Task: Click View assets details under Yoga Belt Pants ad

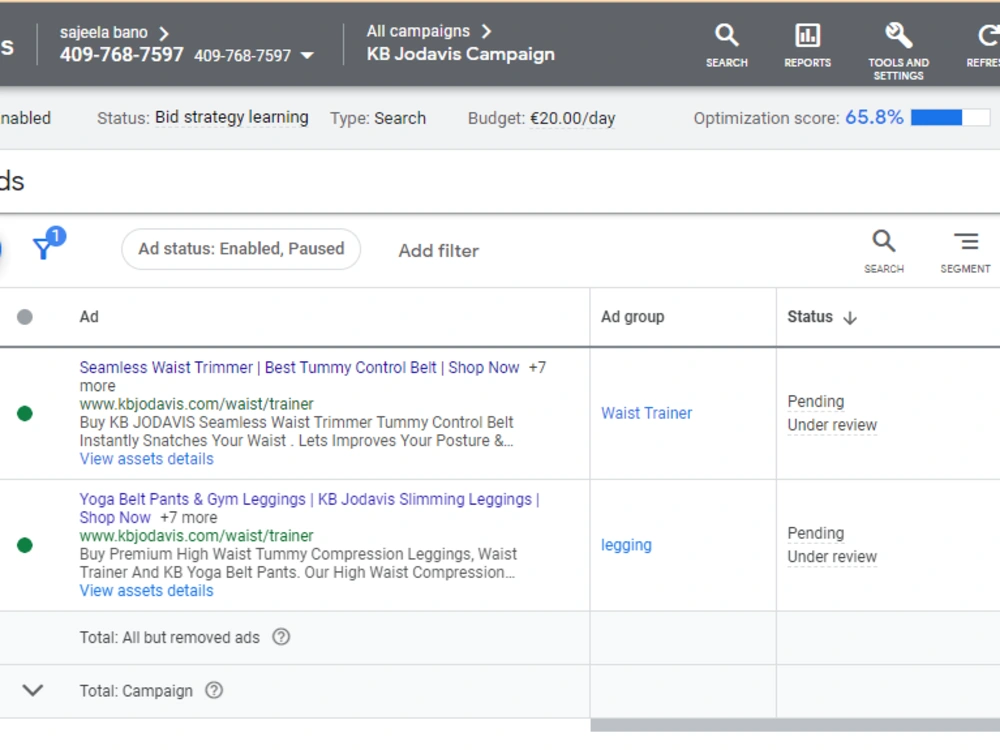Action: pyautogui.click(x=146, y=591)
